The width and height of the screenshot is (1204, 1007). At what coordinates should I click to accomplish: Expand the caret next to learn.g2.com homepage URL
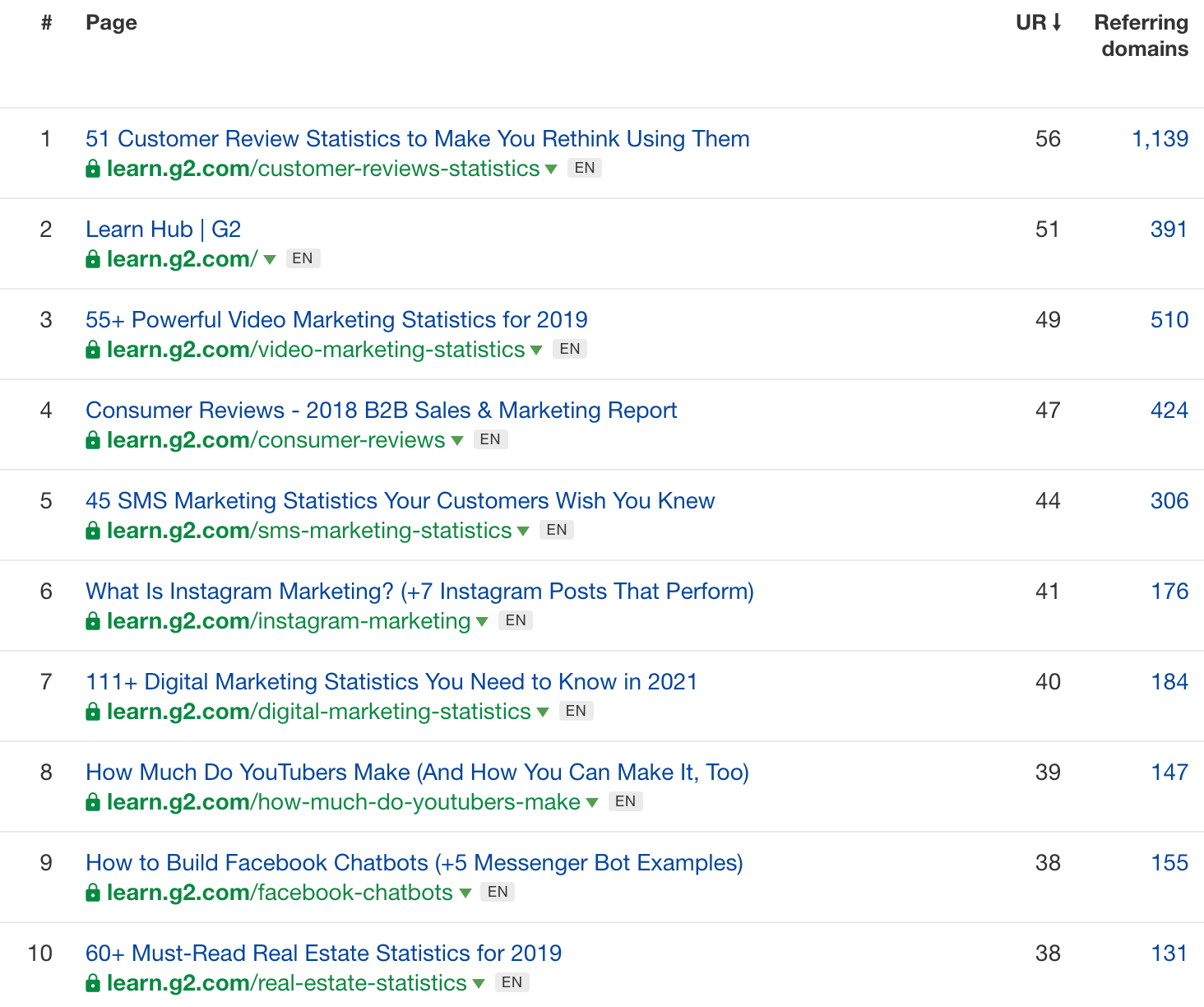pos(270,258)
